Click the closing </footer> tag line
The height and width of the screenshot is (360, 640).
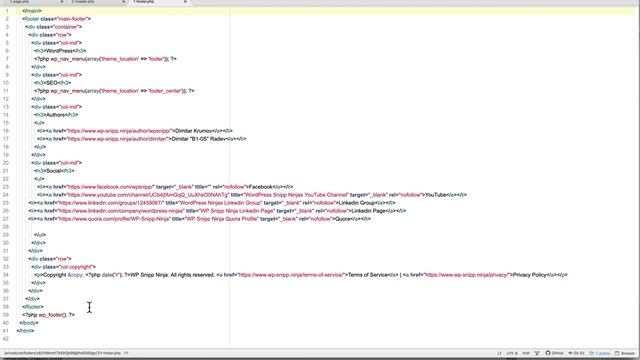[33, 307]
